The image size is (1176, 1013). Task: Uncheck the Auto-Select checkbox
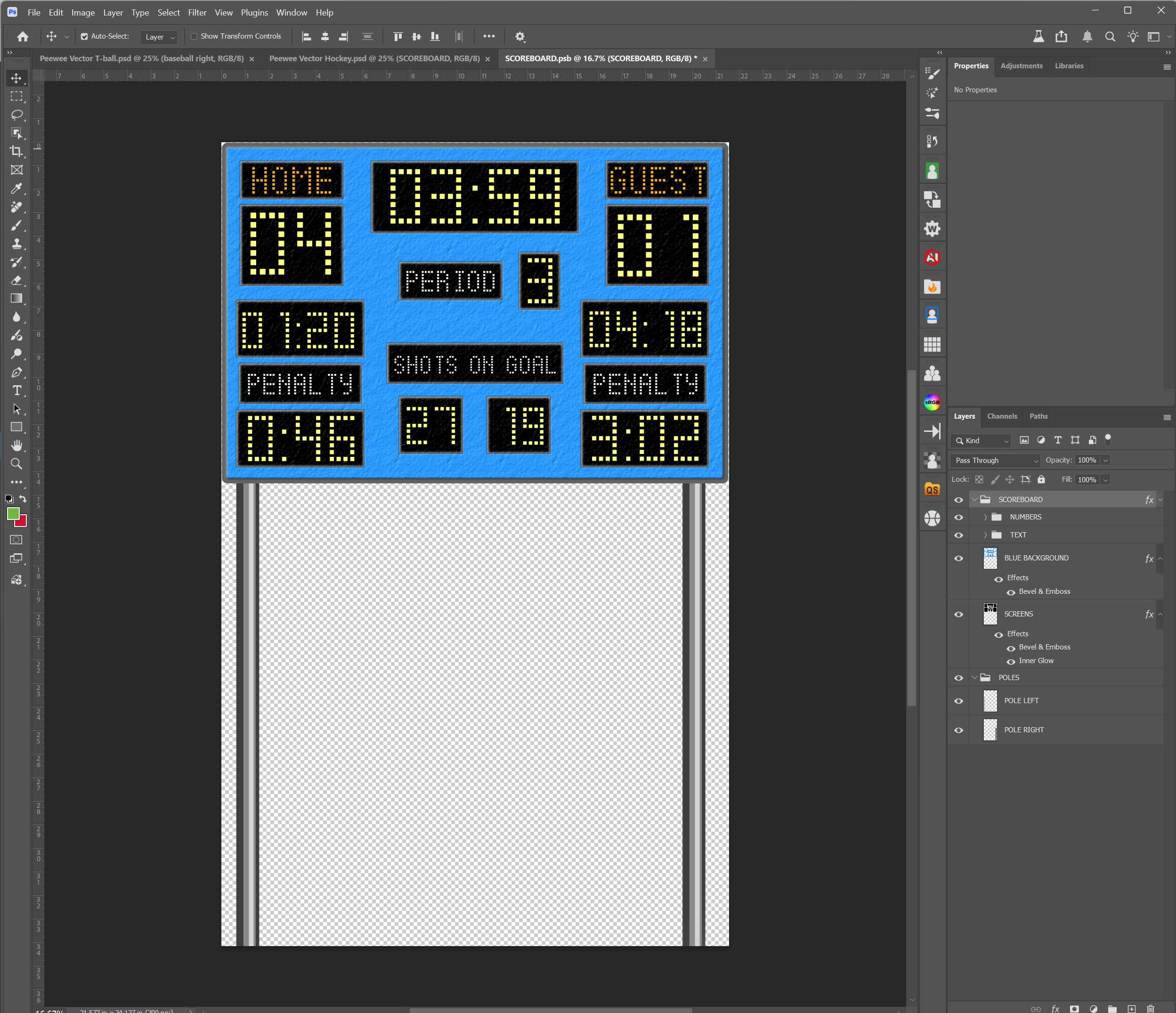coord(84,36)
